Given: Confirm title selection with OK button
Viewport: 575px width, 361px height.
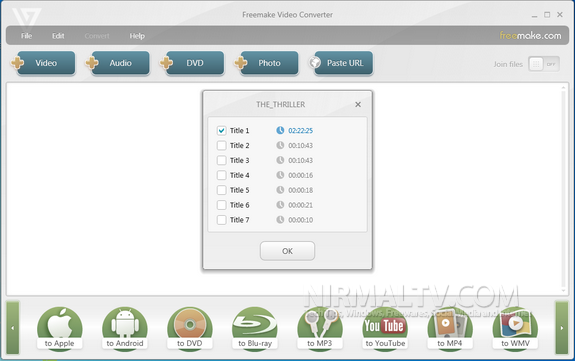Looking at the screenshot, I should tap(288, 251).
